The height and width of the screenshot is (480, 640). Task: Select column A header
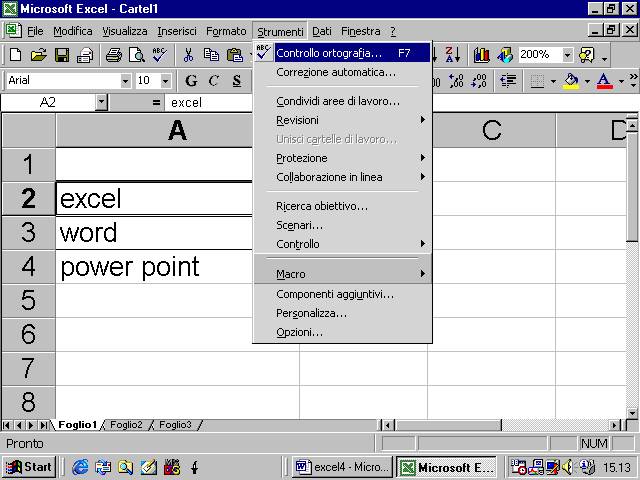coord(178,131)
